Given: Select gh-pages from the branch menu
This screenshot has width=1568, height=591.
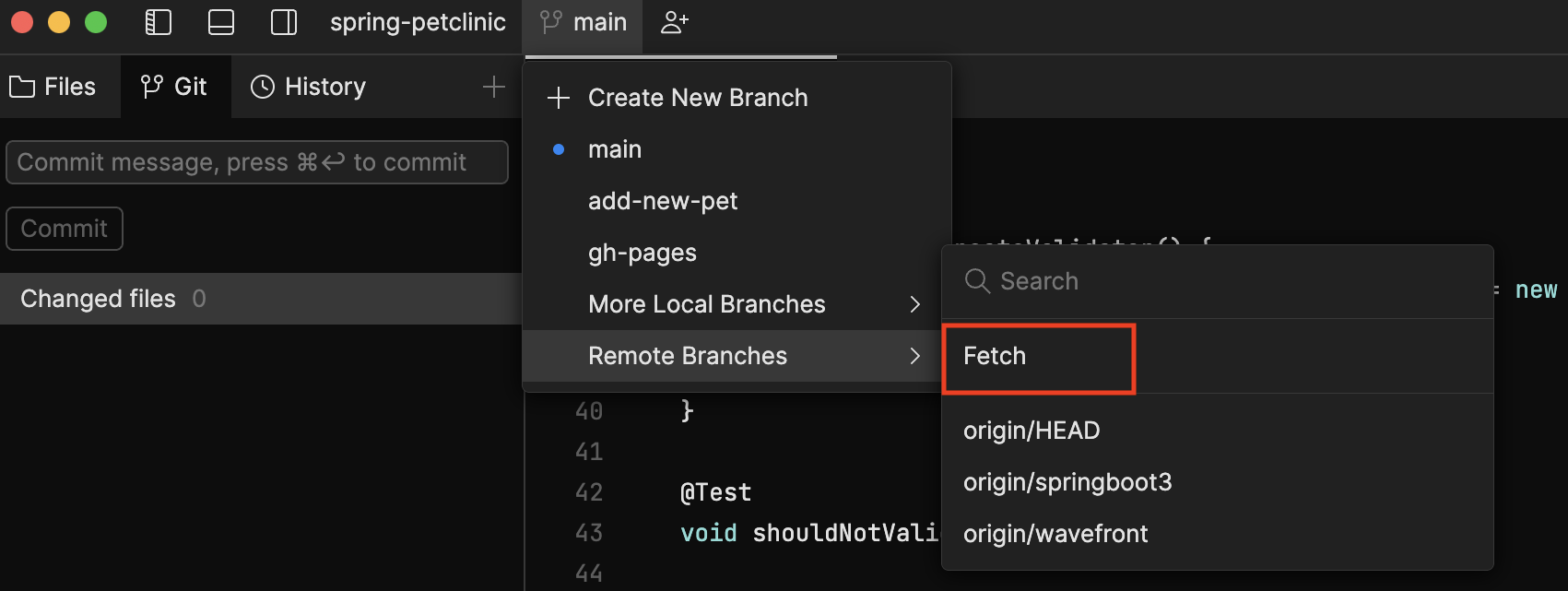Looking at the screenshot, I should pos(643,252).
